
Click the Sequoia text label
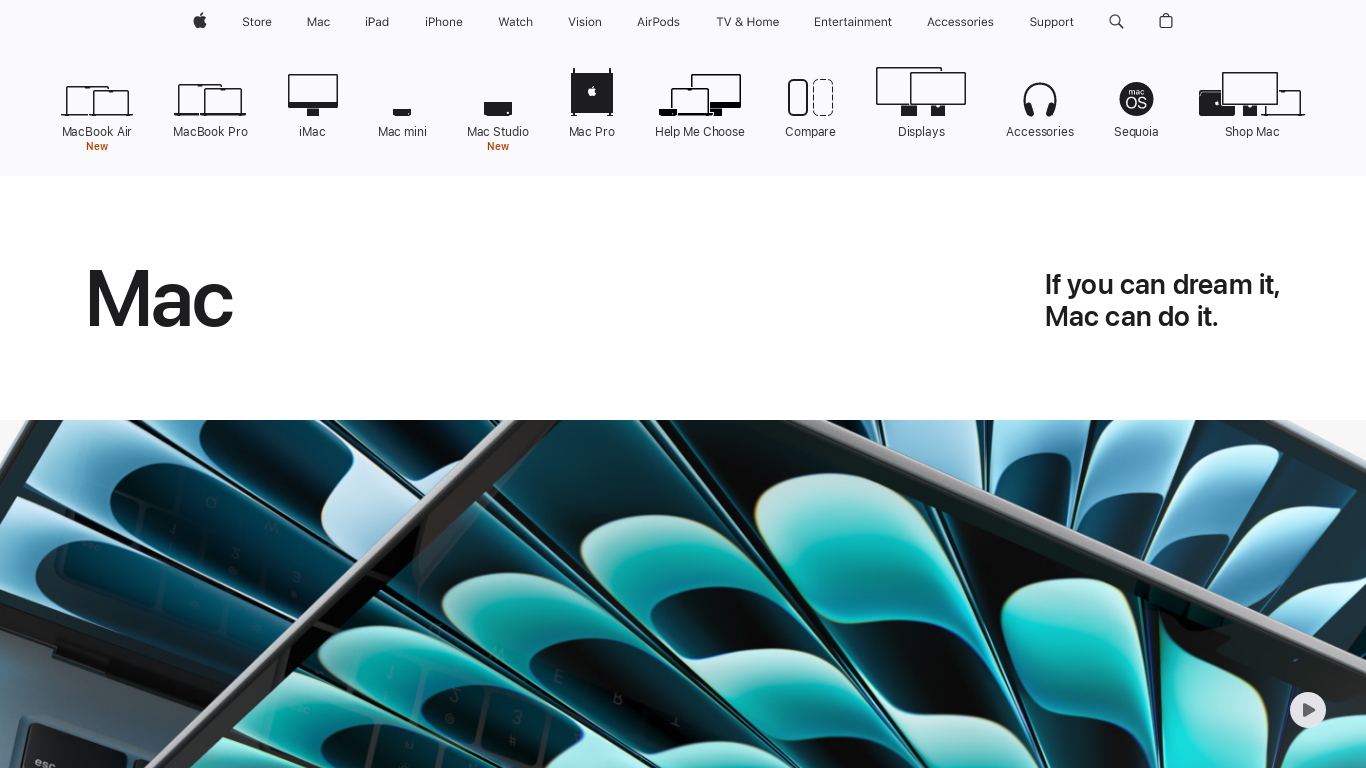point(1136,132)
